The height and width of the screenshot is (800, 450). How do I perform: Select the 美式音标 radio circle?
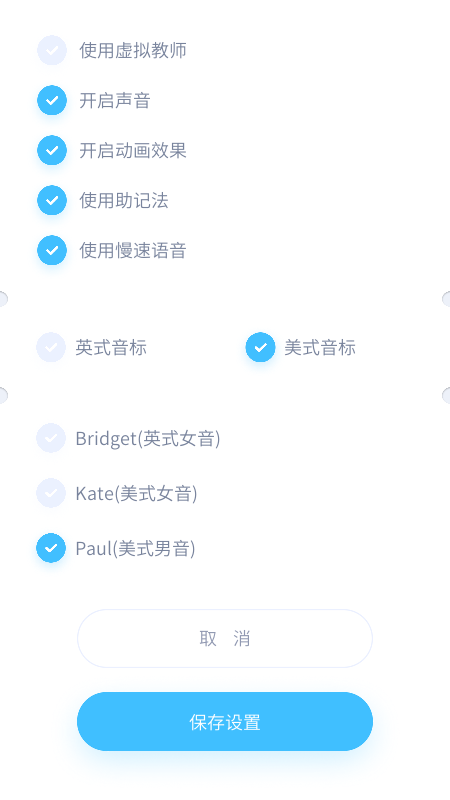[261, 347]
